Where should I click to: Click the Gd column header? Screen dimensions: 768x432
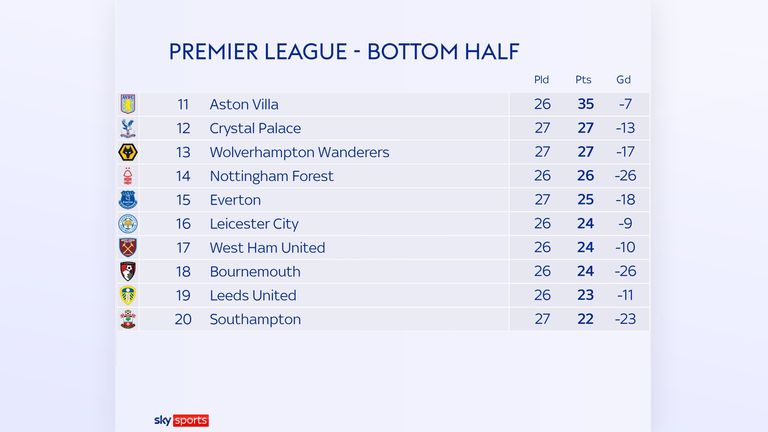click(x=624, y=80)
